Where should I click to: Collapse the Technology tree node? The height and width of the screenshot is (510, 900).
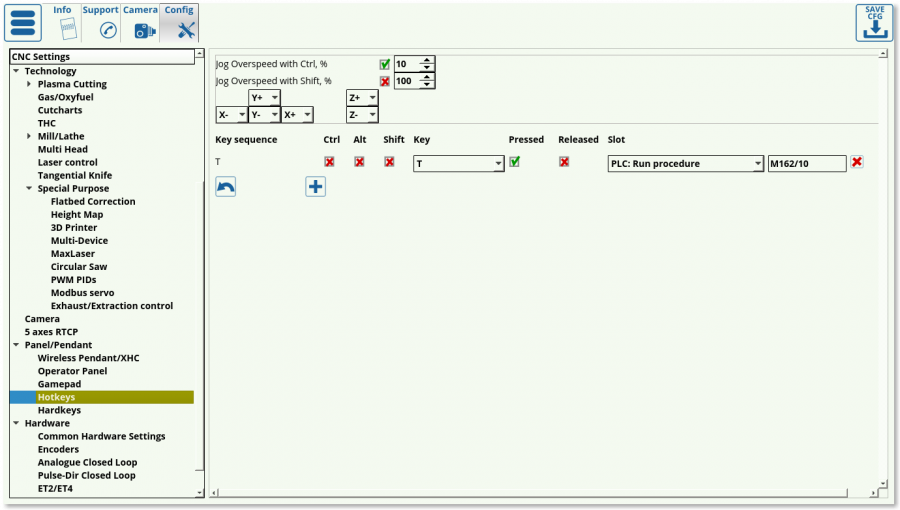16,71
